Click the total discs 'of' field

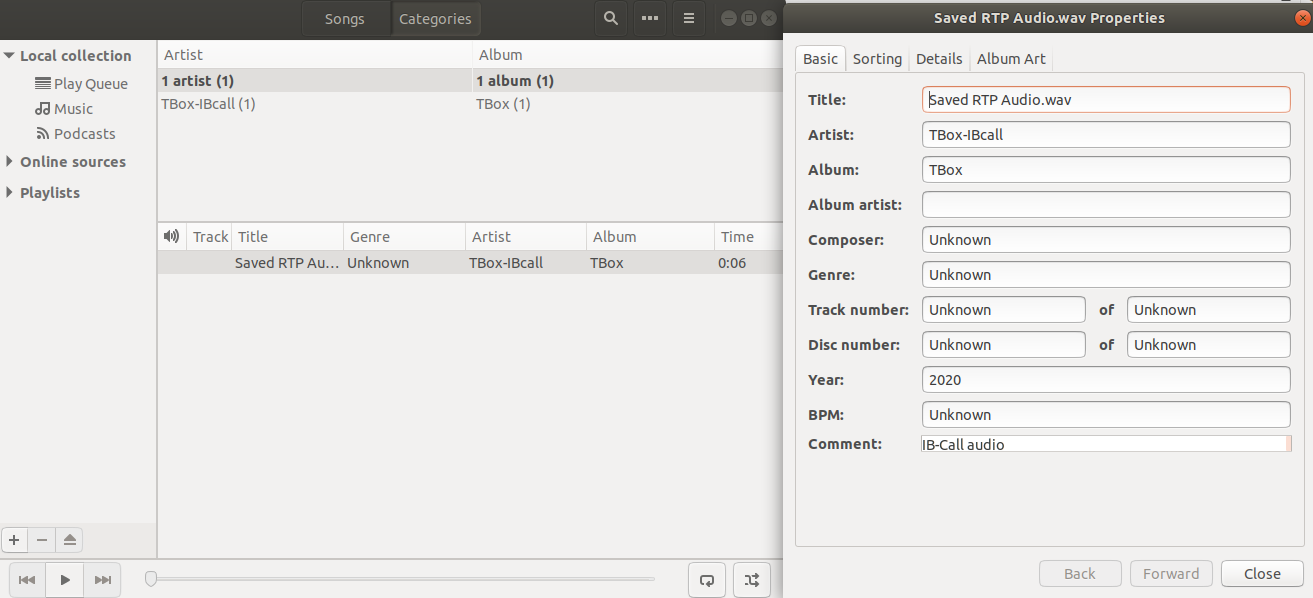pos(1209,345)
